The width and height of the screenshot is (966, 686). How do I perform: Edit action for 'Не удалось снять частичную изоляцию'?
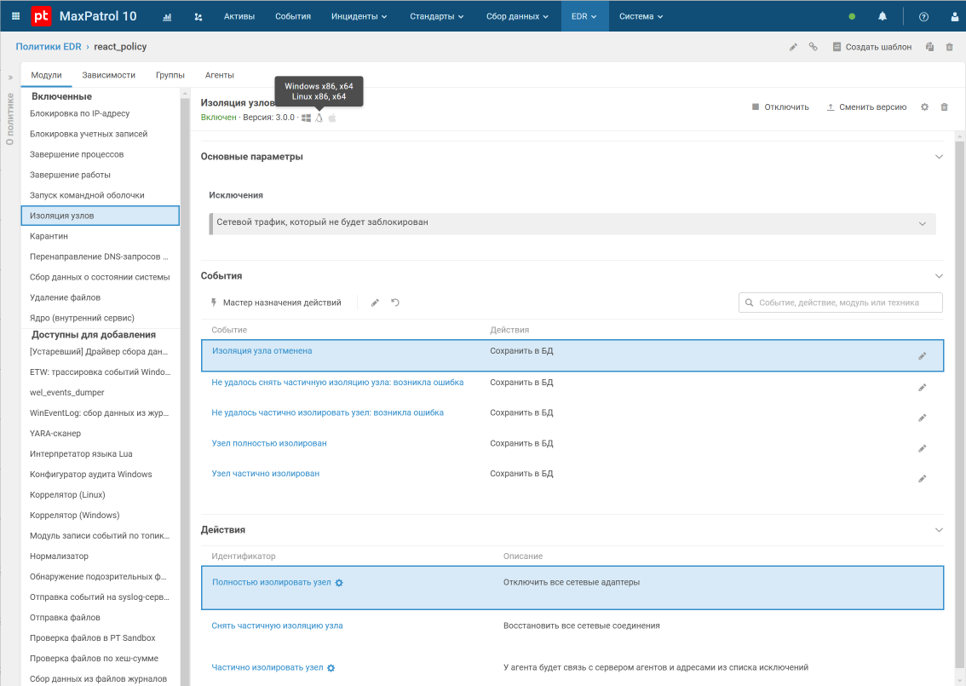[x=922, y=387]
